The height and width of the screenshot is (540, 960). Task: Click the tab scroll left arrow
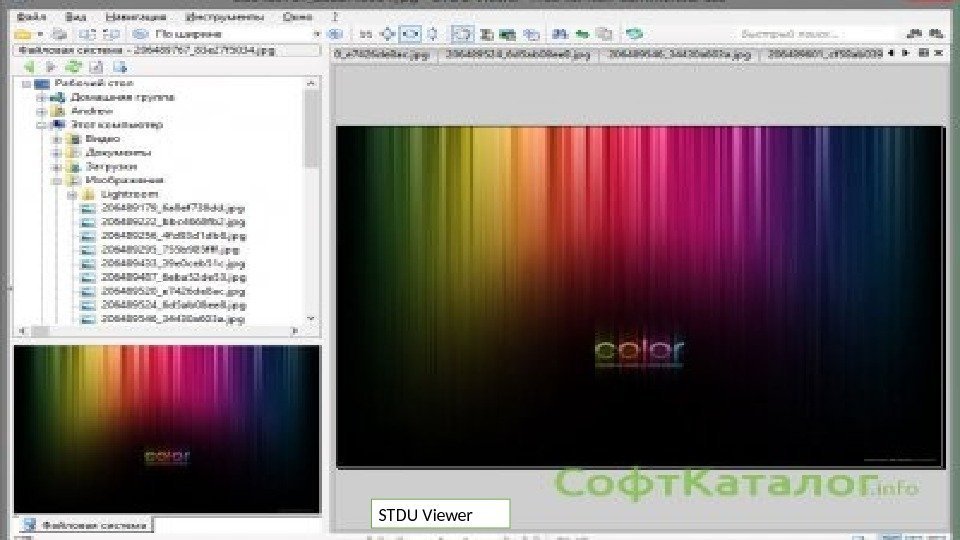coord(891,54)
